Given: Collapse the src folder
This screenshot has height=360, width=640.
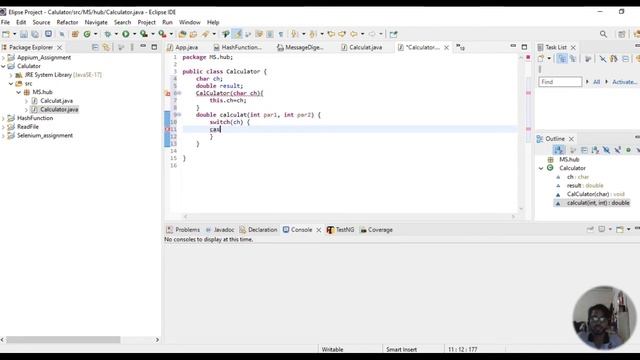Looking at the screenshot, I should pyautogui.click(x=11, y=84).
